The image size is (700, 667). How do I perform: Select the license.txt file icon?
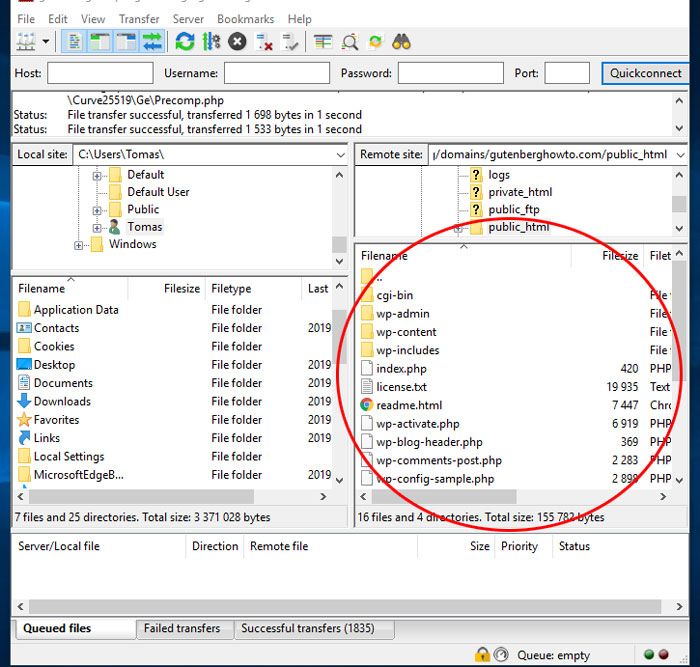[367, 387]
